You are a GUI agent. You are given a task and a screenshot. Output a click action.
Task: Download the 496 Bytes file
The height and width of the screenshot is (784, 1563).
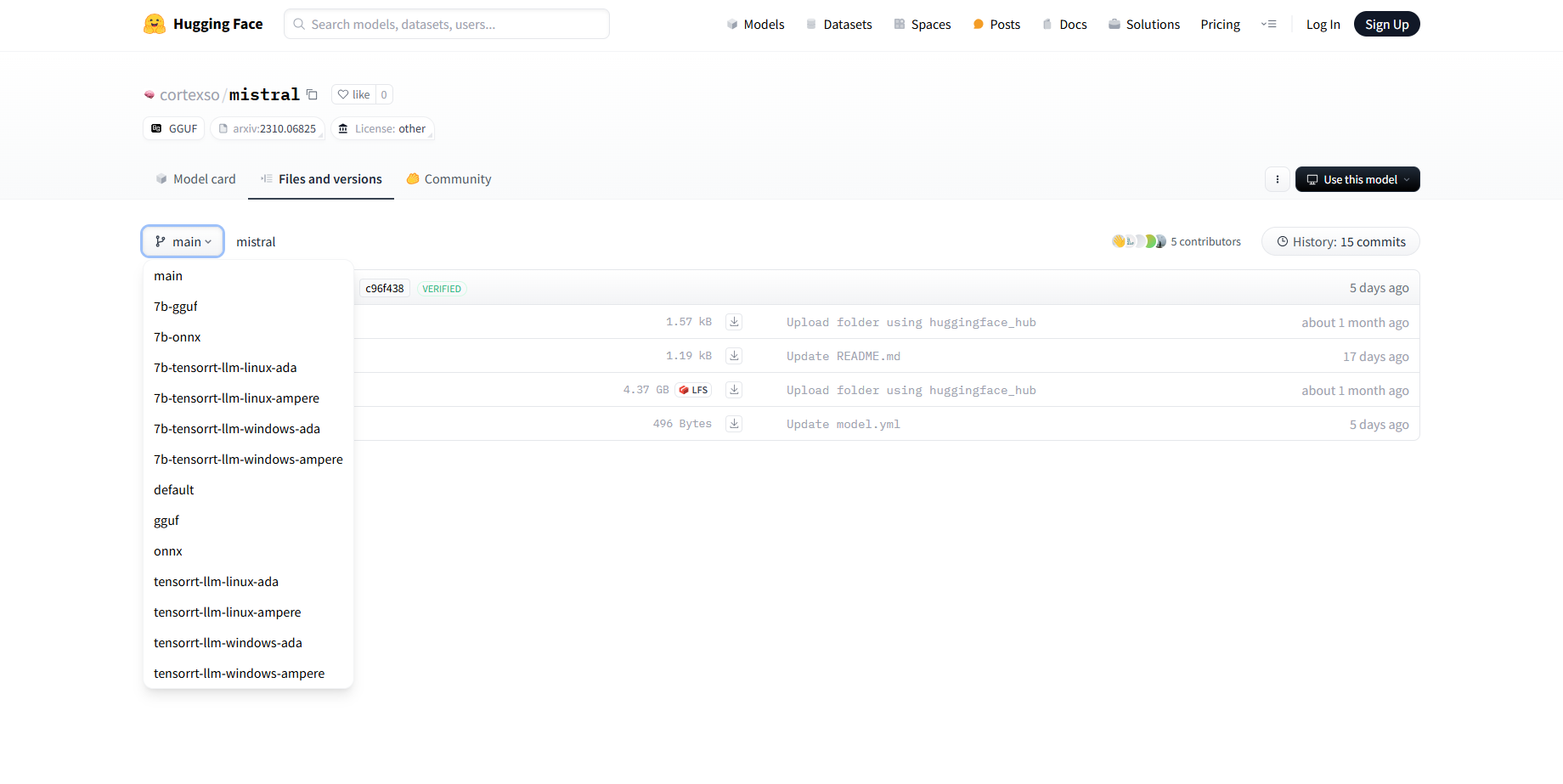click(734, 424)
